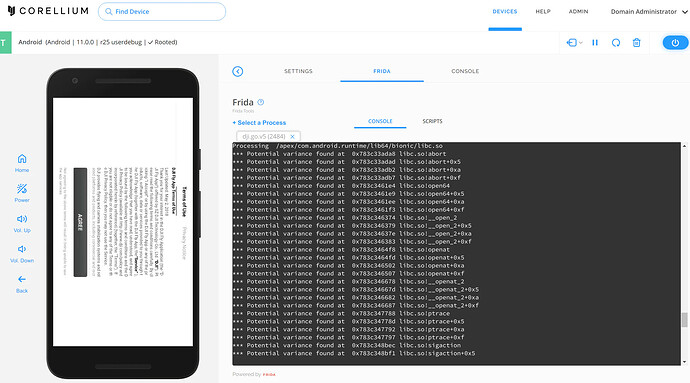
Task: Click the delete device trash icon
Action: tap(636, 43)
